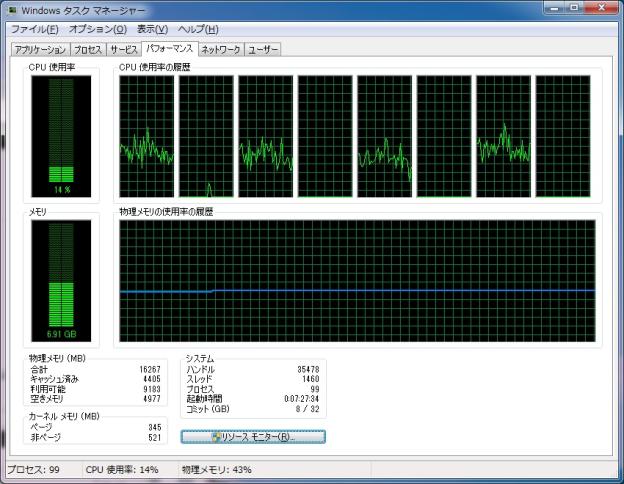Click the CPU 使用率 gauge showing 14 %

point(61,136)
